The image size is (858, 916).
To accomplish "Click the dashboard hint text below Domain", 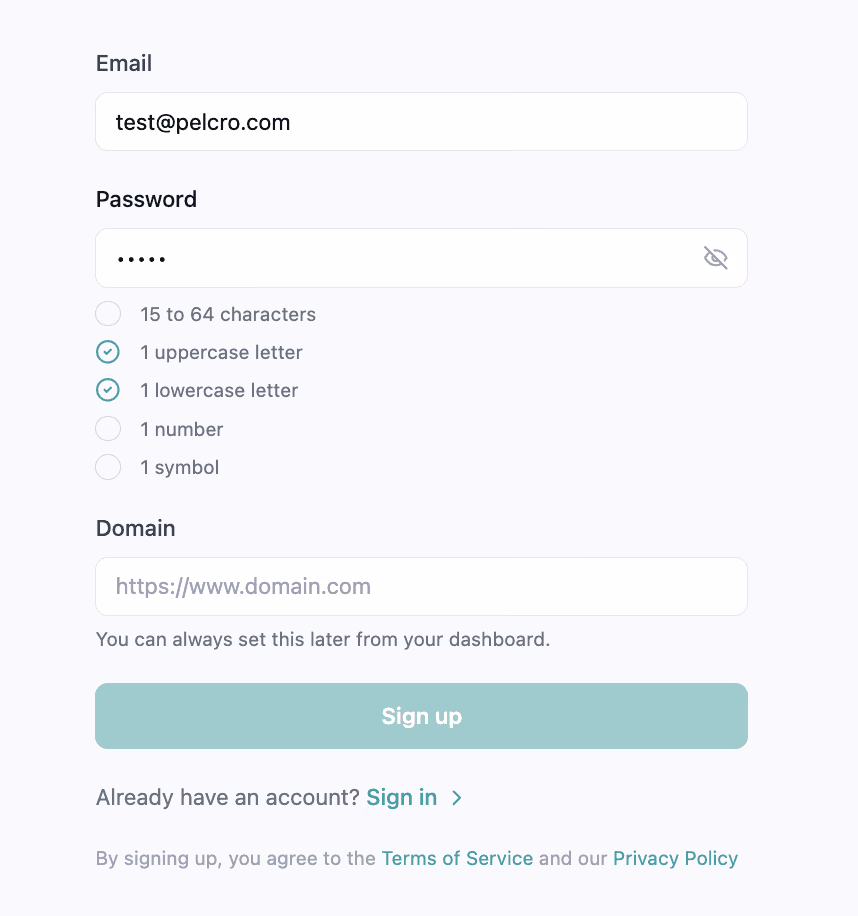I will click(x=323, y=639).
